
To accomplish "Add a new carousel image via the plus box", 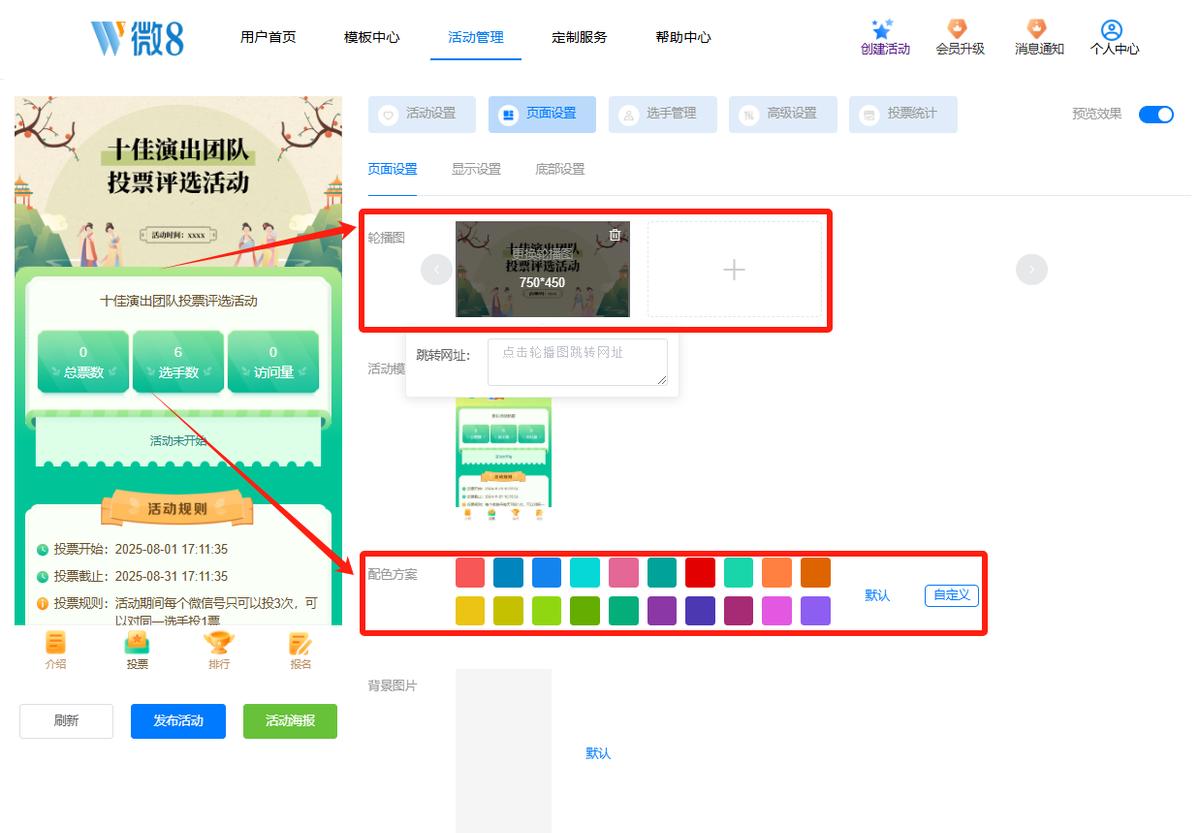I will pyautogui.click(x=734, y=269).
